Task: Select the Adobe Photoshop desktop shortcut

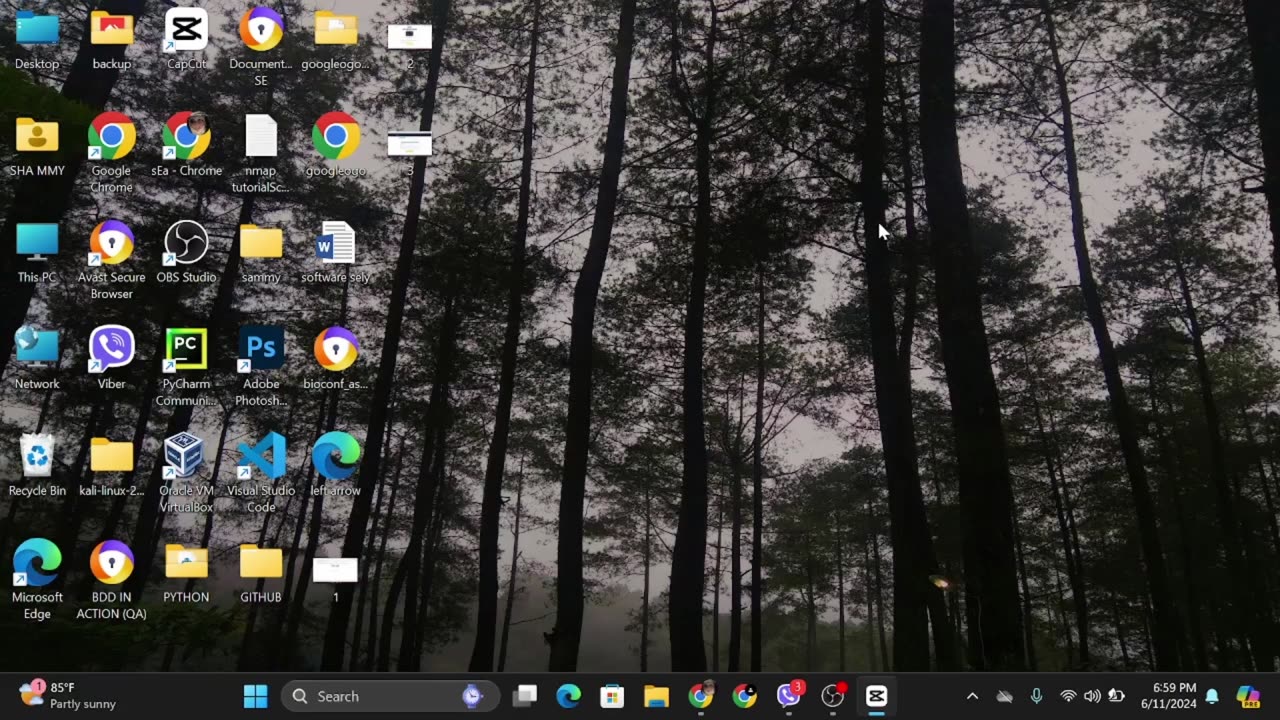Action: [261, 366]
